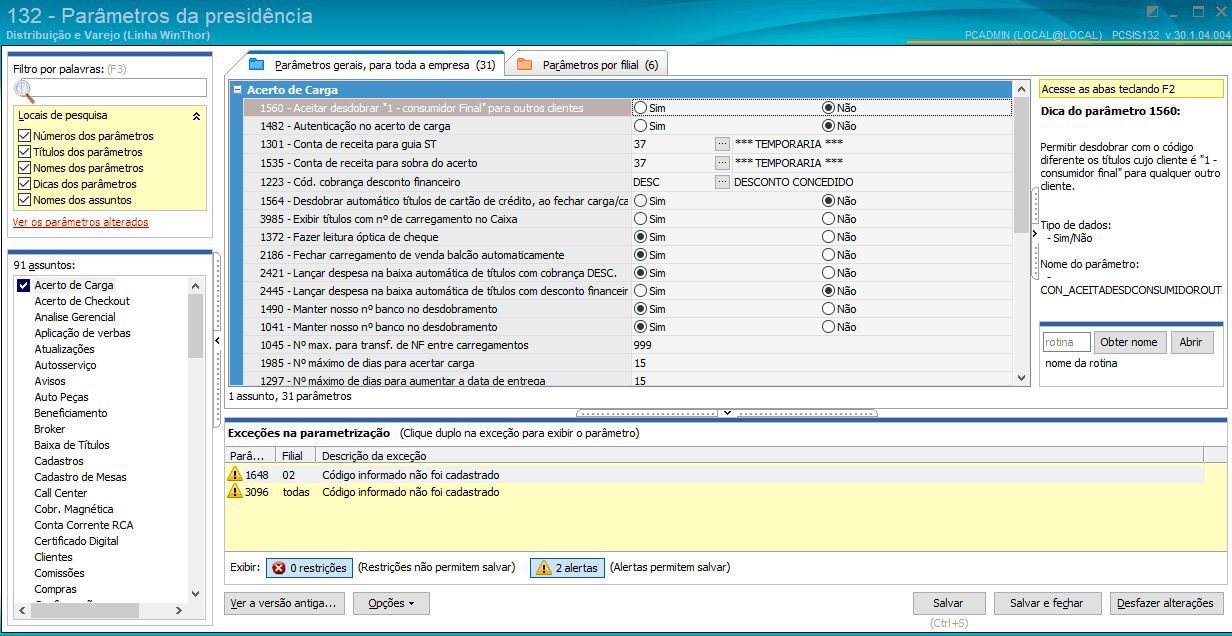Toggle Dicas dos parâmetros checkbox
This screenshot has width=1232, height=636.
pos(25,184)
